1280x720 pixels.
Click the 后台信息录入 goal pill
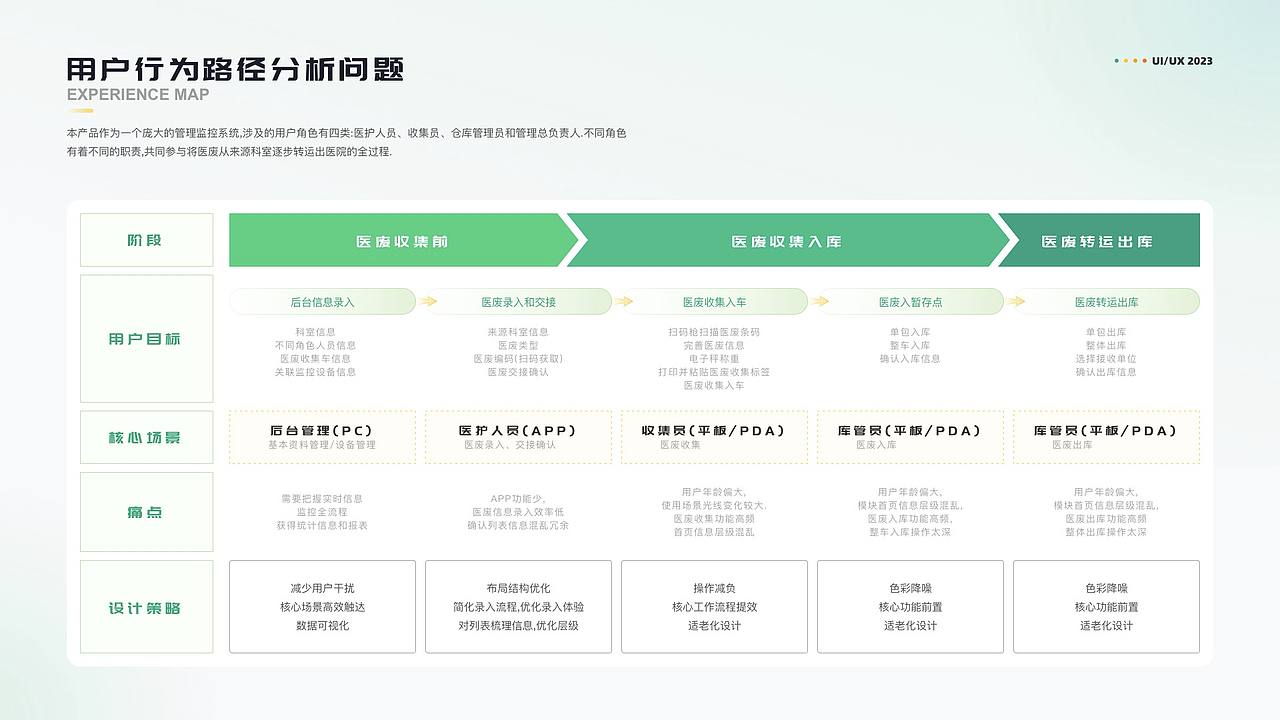pos(322,301)
